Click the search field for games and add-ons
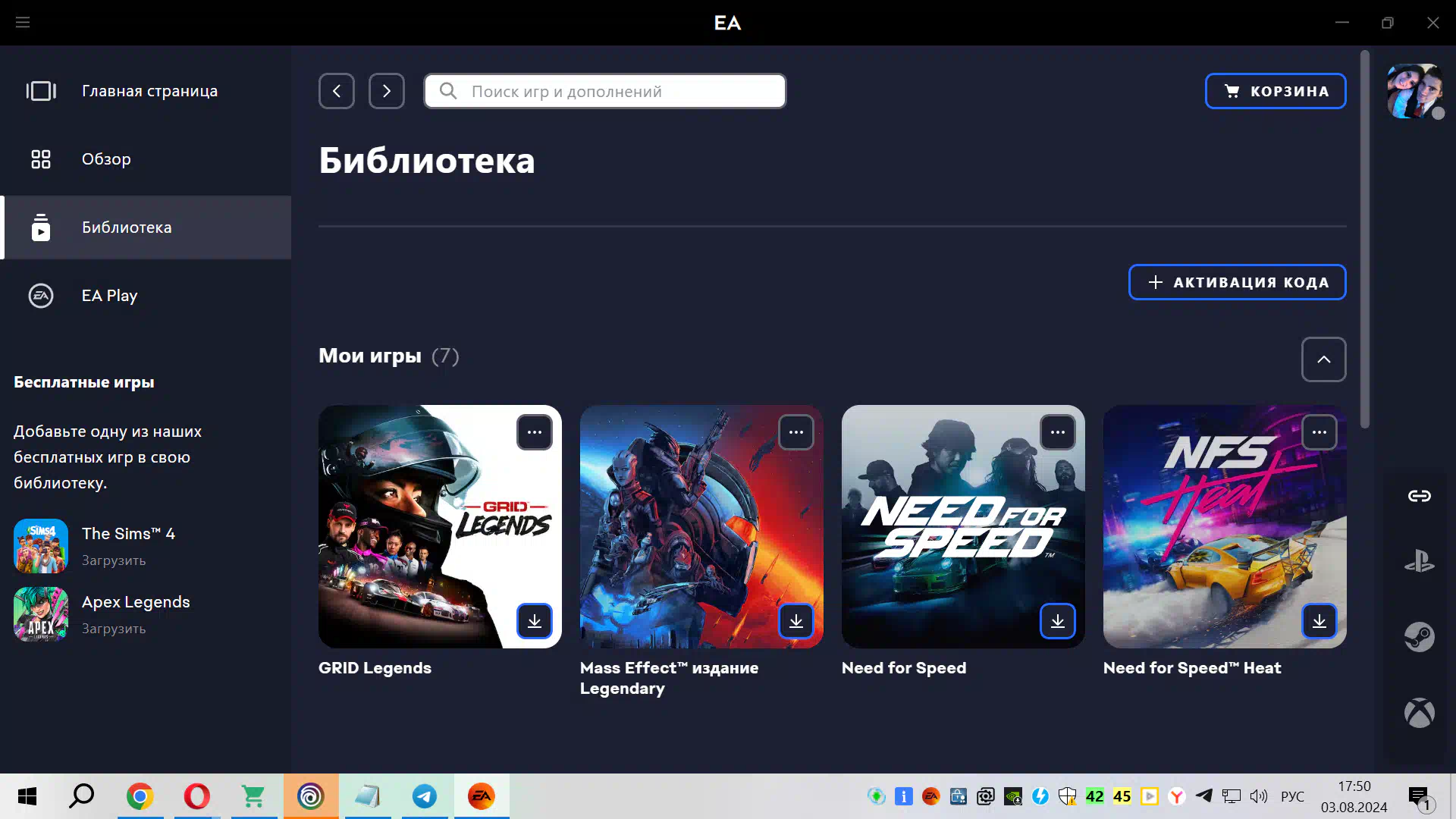Viewport: 1456px width, 819px height. (605, 91)
